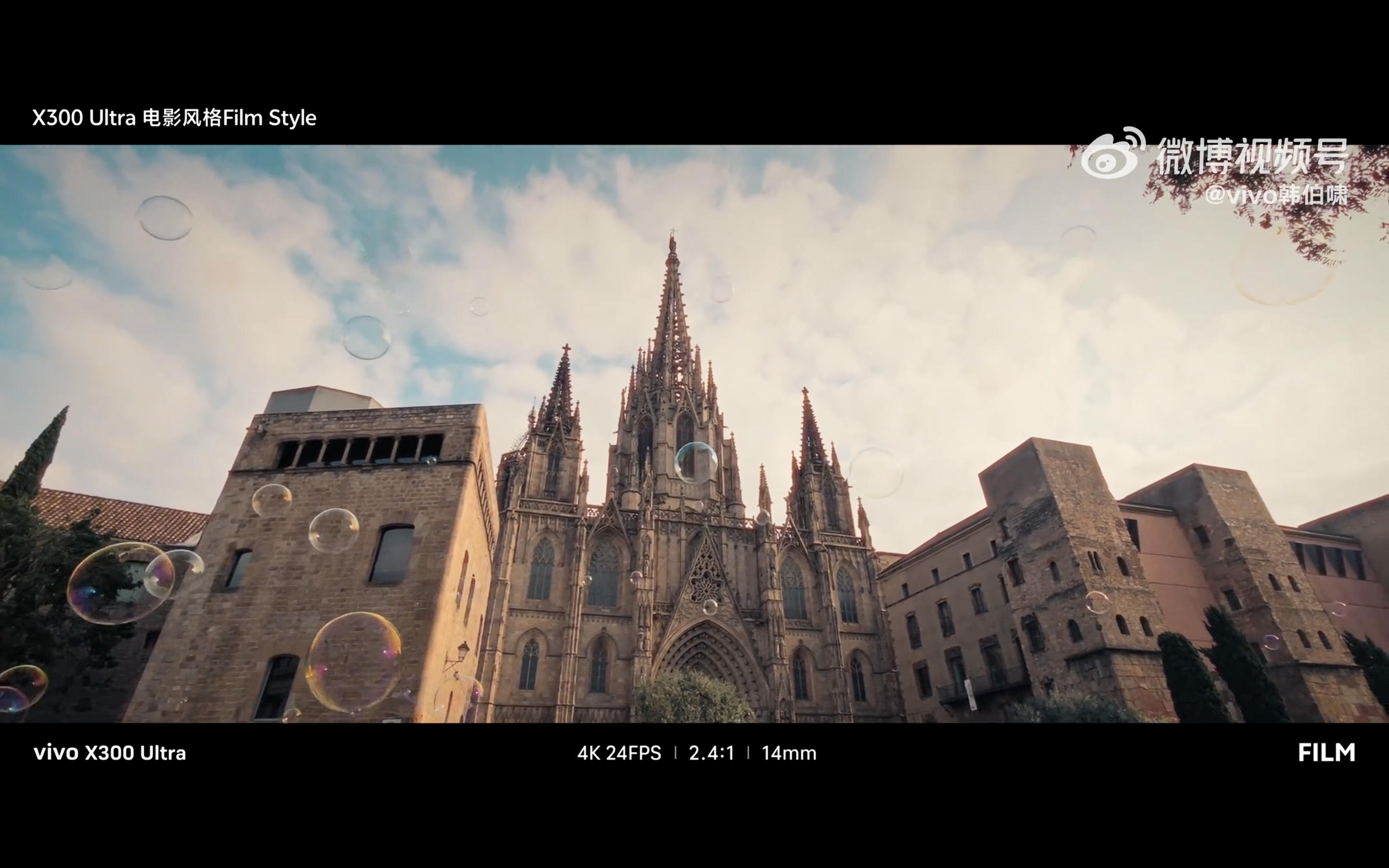Click the 2.4:1 aspect ratio label
The image size is (1389, 868).
point(711,753)
